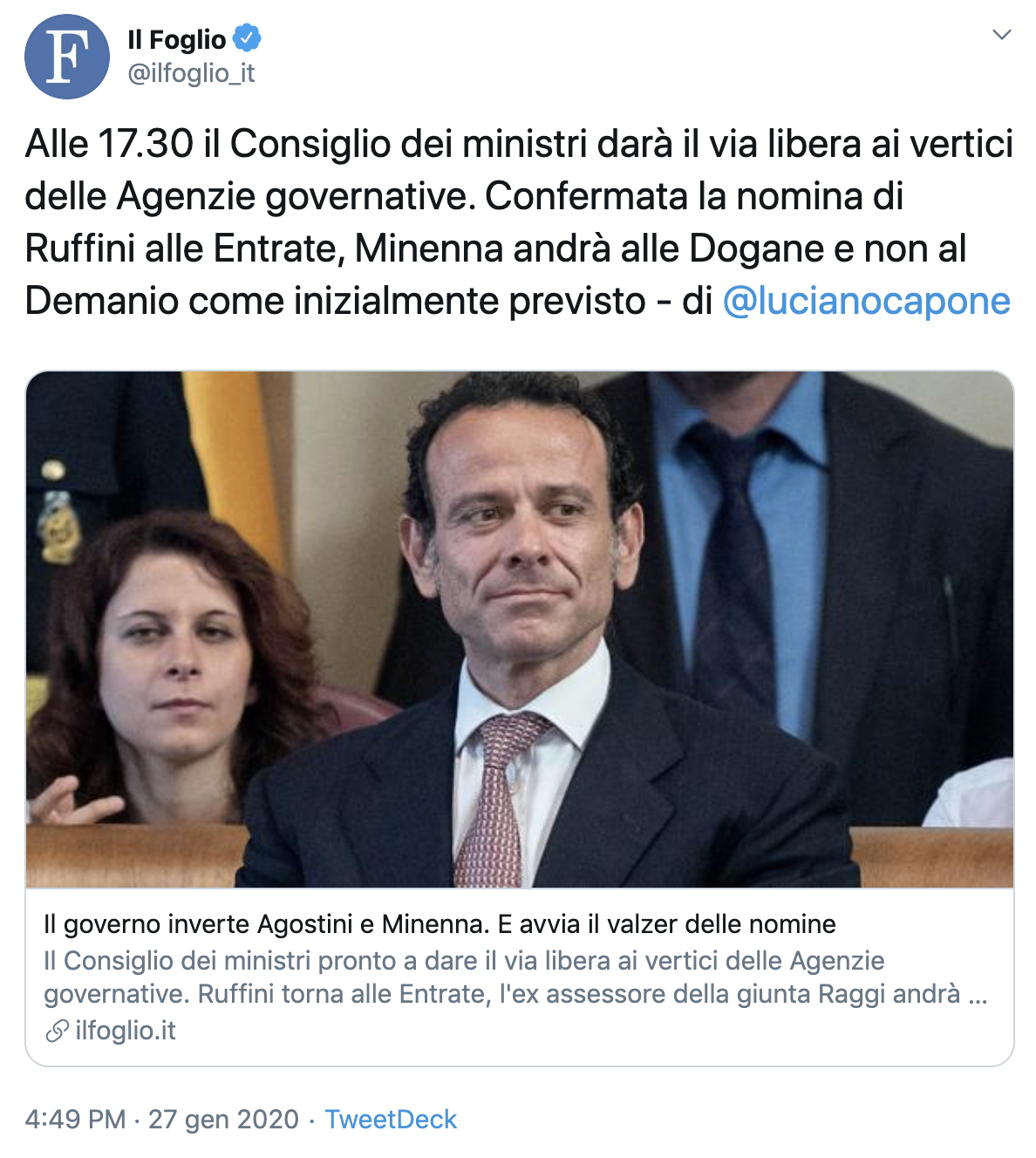1036x1158 pixels.
Task: Click the blue verified badge
Action: click(248, 39)
